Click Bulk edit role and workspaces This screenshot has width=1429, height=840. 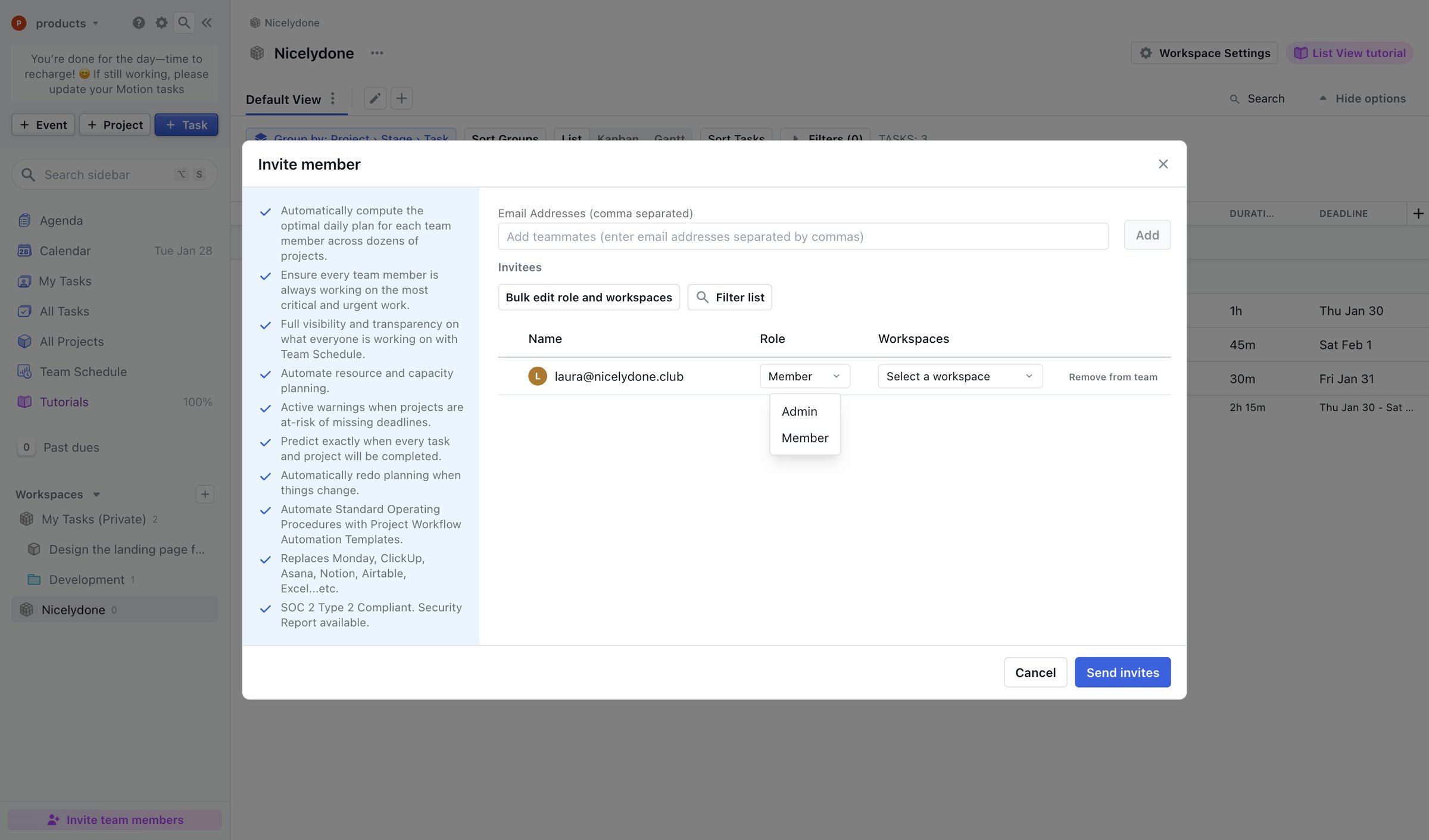click(588, 297)
